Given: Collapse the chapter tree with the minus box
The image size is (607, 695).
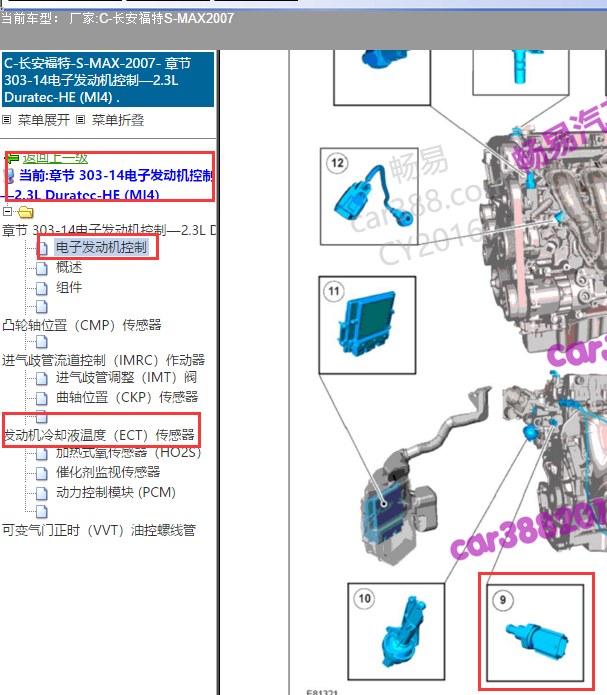Looking at the screenshot, I should pyautogui.click(x=7, y=211).
